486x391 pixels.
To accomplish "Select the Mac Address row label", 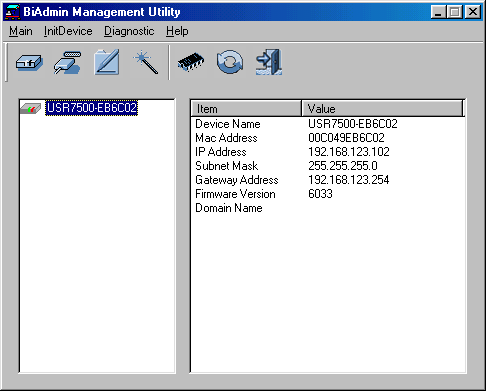I will [x=226, y=138].
